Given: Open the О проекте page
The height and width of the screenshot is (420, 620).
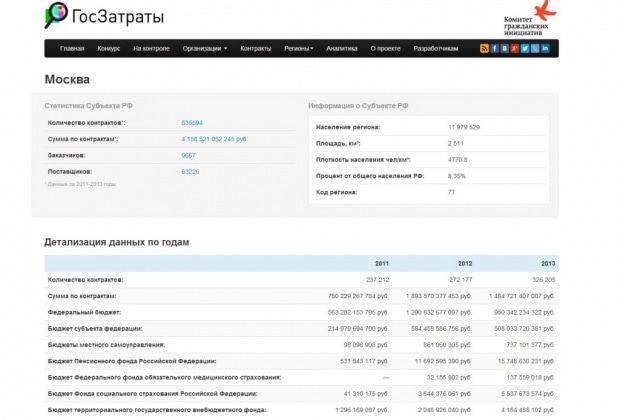Looking at the screenshot, I should (x=385, y=48).
